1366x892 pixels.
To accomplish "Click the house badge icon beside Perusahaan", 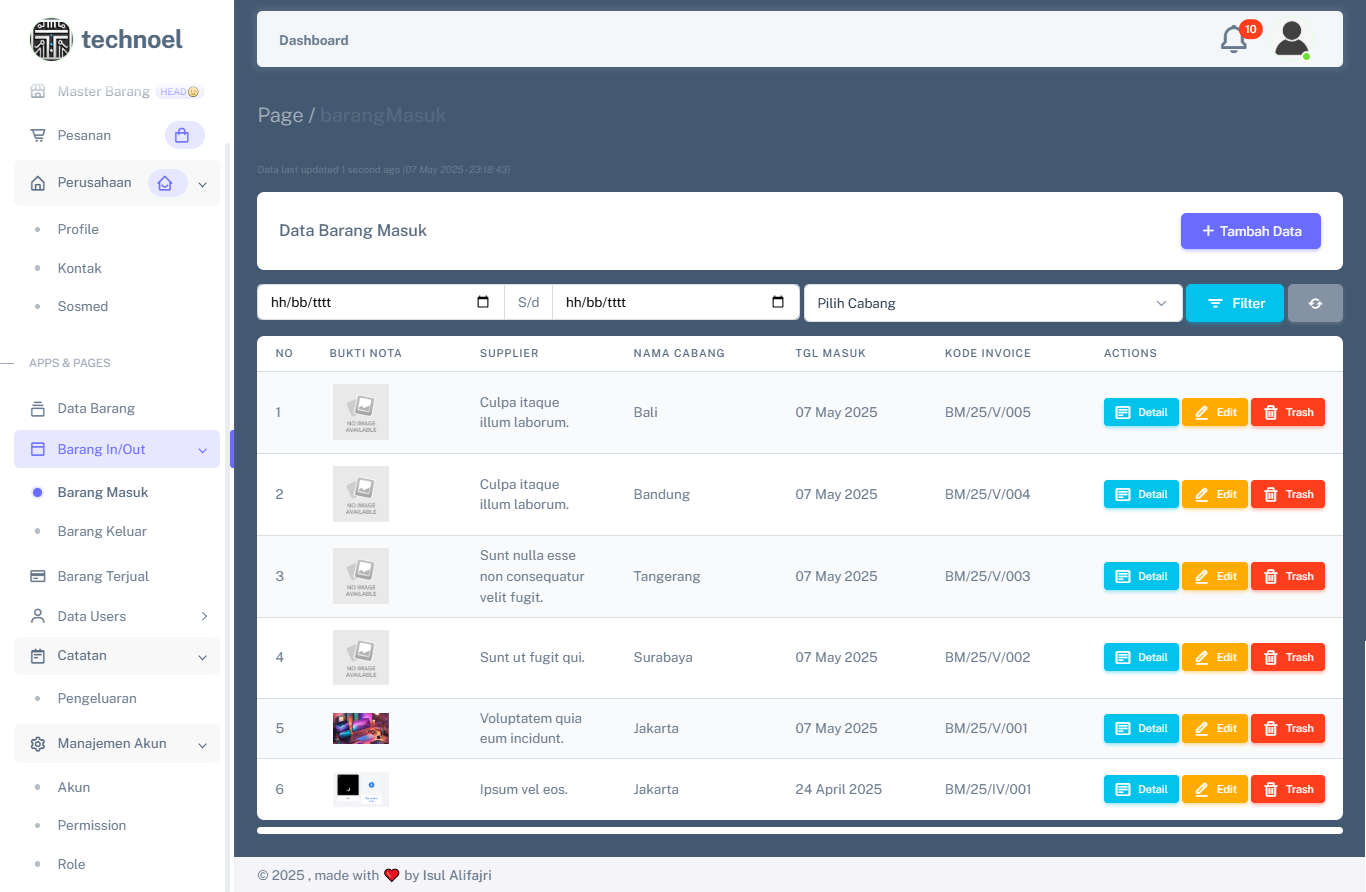I will [x=166, y=183].
